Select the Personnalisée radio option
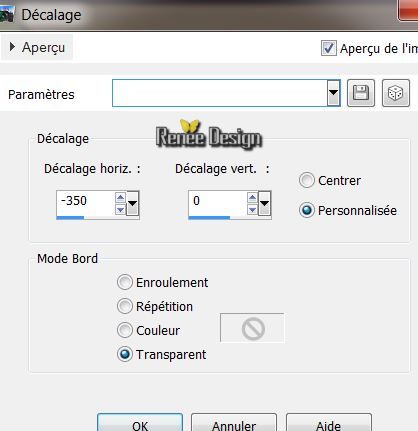Viewport: 418px width, 431px height. tap(306, 210)
